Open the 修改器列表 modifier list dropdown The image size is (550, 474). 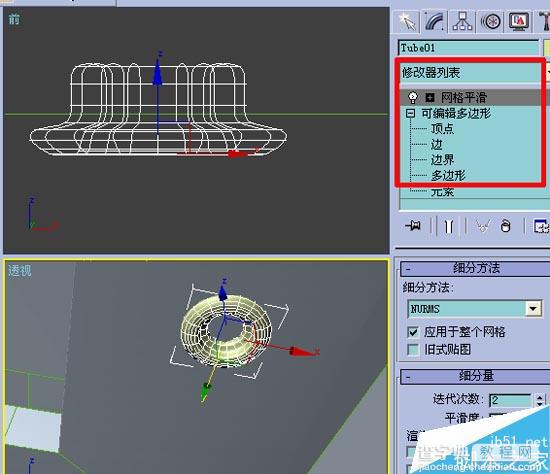(474, 73)
